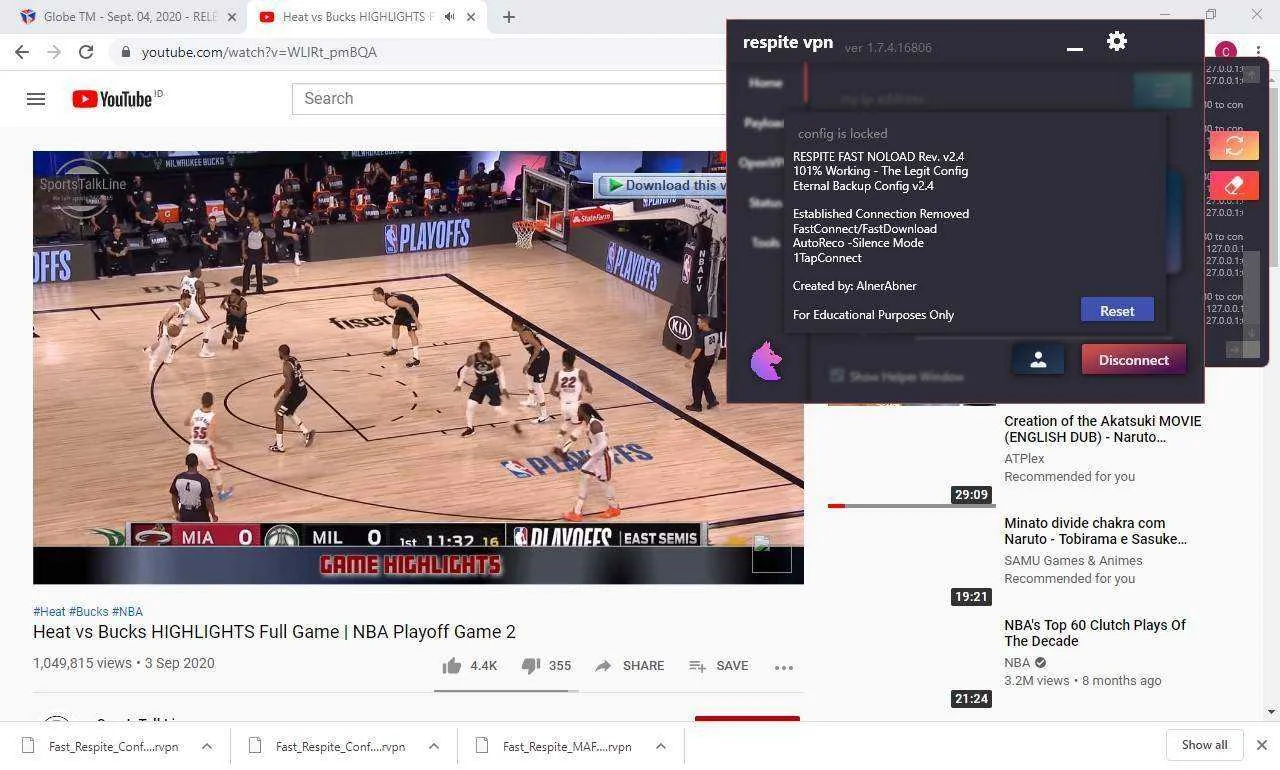1280x770 pixels.
Task: Click the red eraser clear-log button
Action: pyautogui.click(x=1234, y=186)
